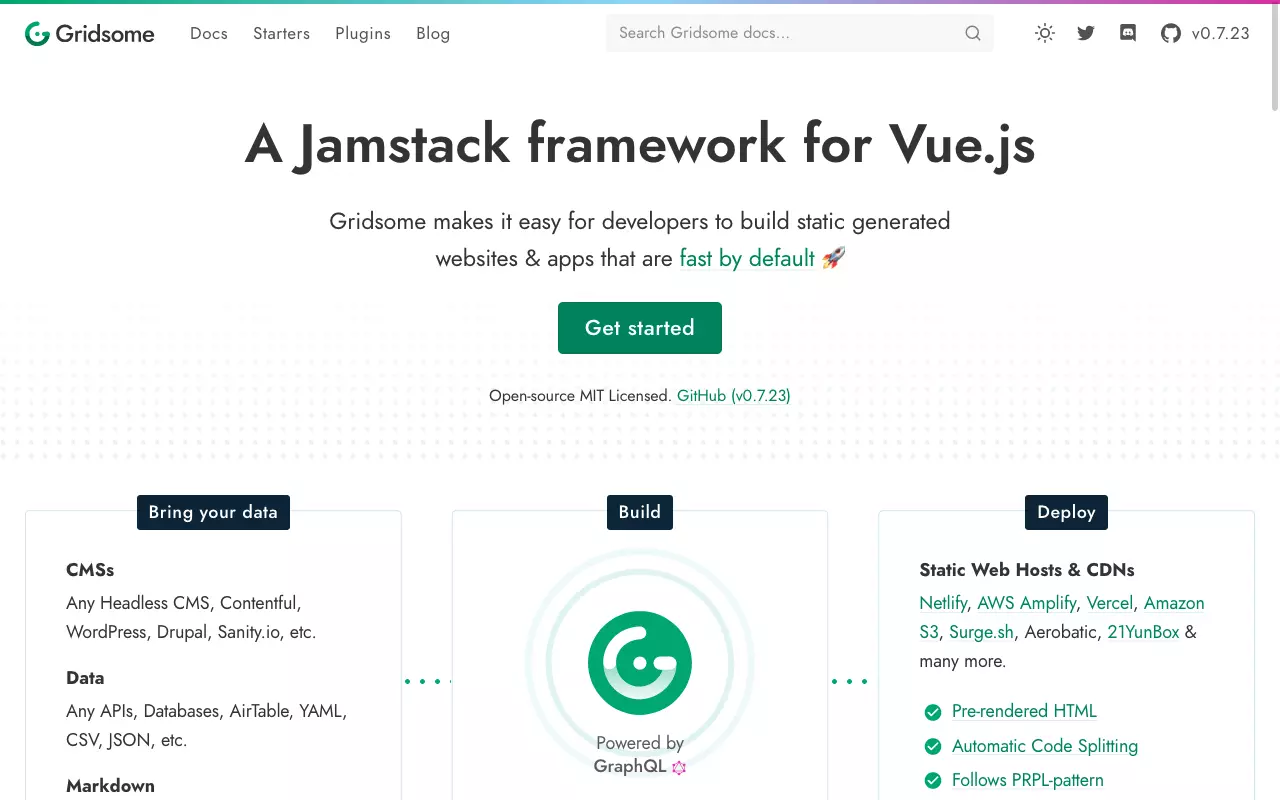Click the Static Web Hosts & CDNs heading

(1027, 570)
